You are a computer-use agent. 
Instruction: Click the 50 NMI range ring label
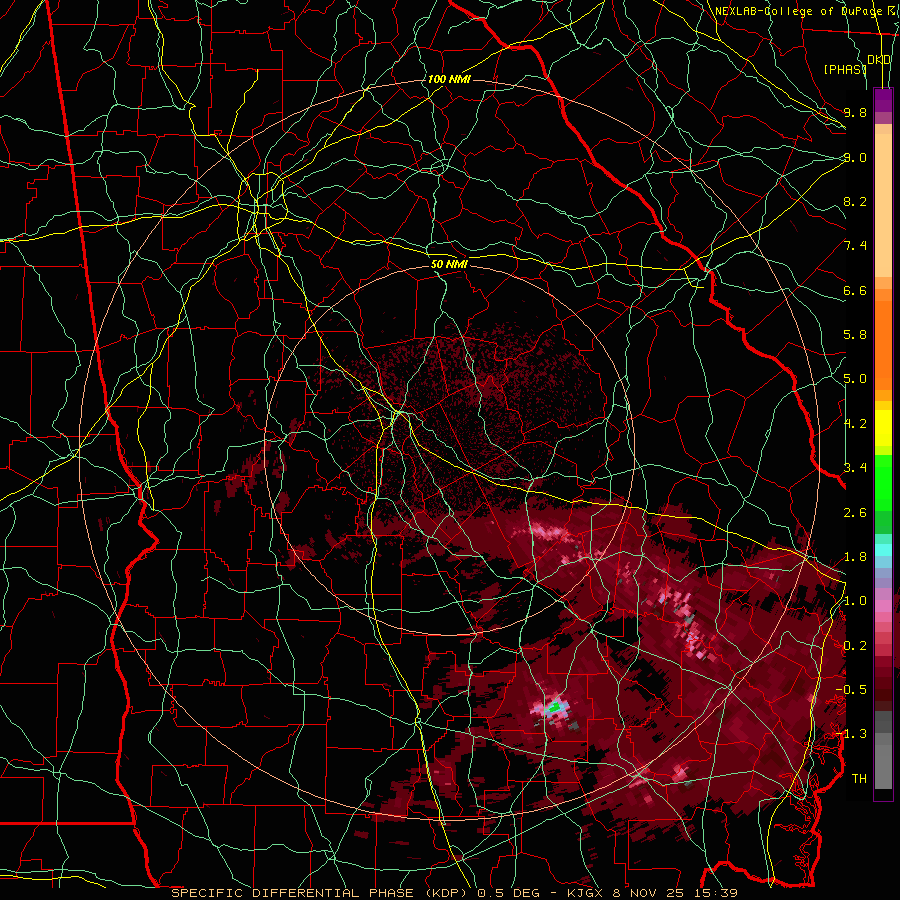point(449,264)
